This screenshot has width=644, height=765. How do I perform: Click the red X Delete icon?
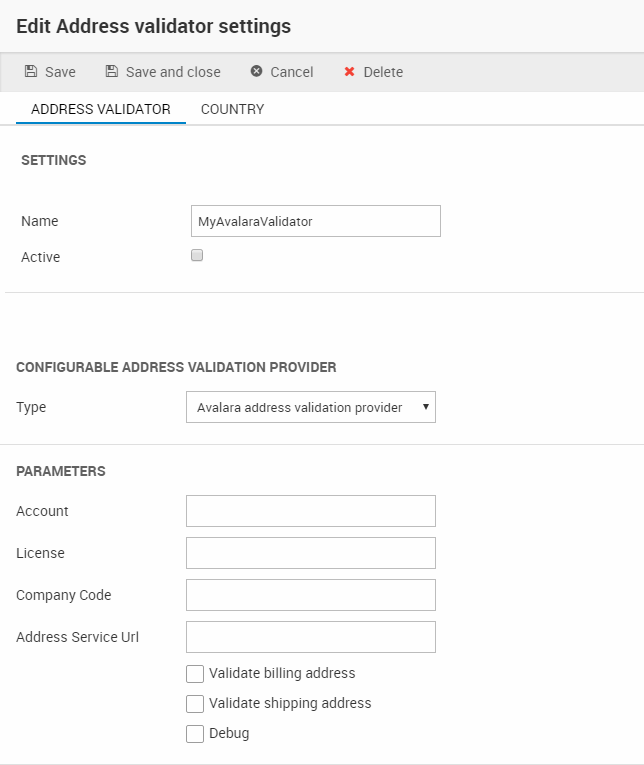349,72
